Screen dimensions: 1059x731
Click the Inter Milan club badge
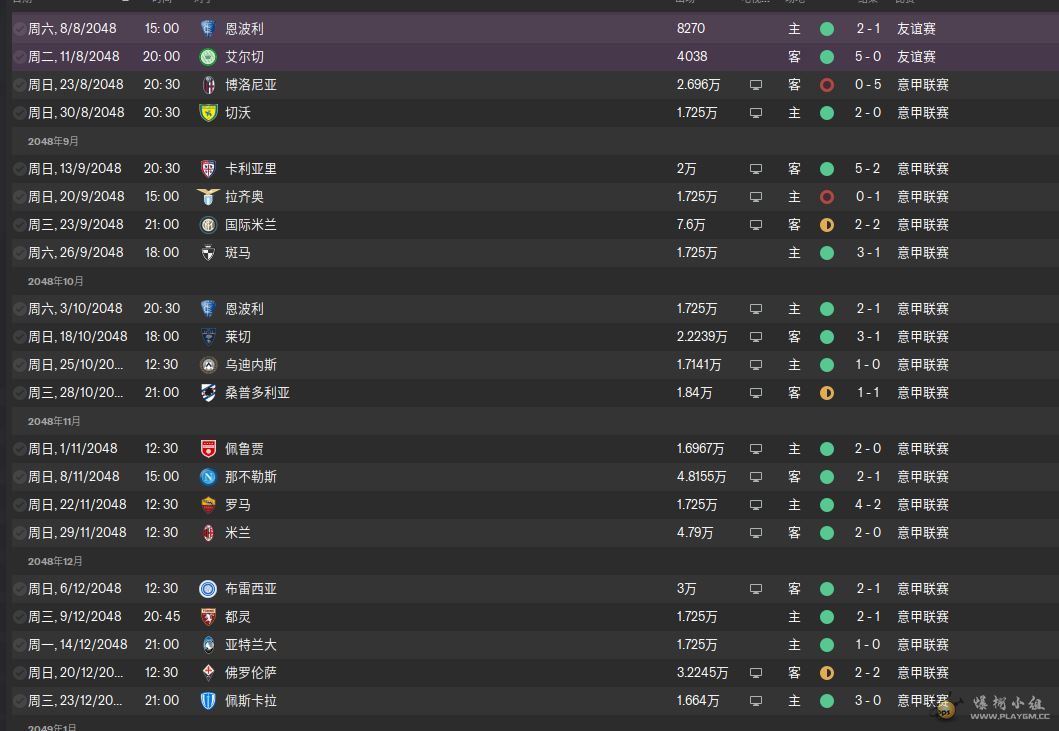(x=208, y=225)
